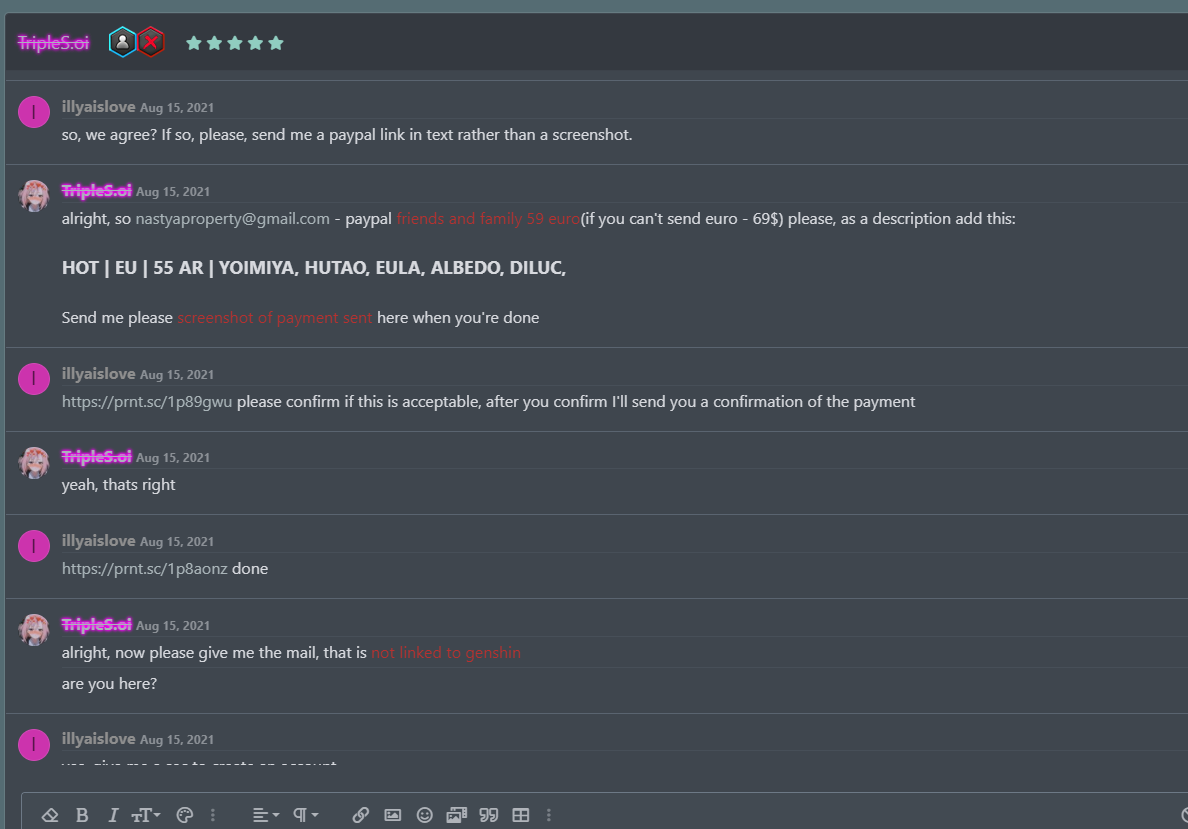Open the font size dropdown

[145, 815]
